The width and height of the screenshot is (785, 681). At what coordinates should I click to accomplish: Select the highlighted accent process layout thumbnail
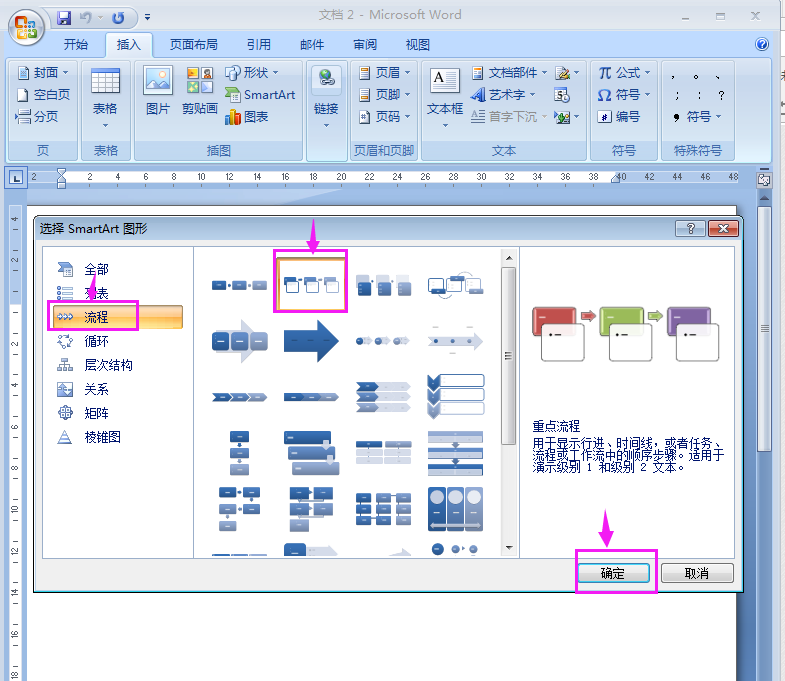coord(311,284)
